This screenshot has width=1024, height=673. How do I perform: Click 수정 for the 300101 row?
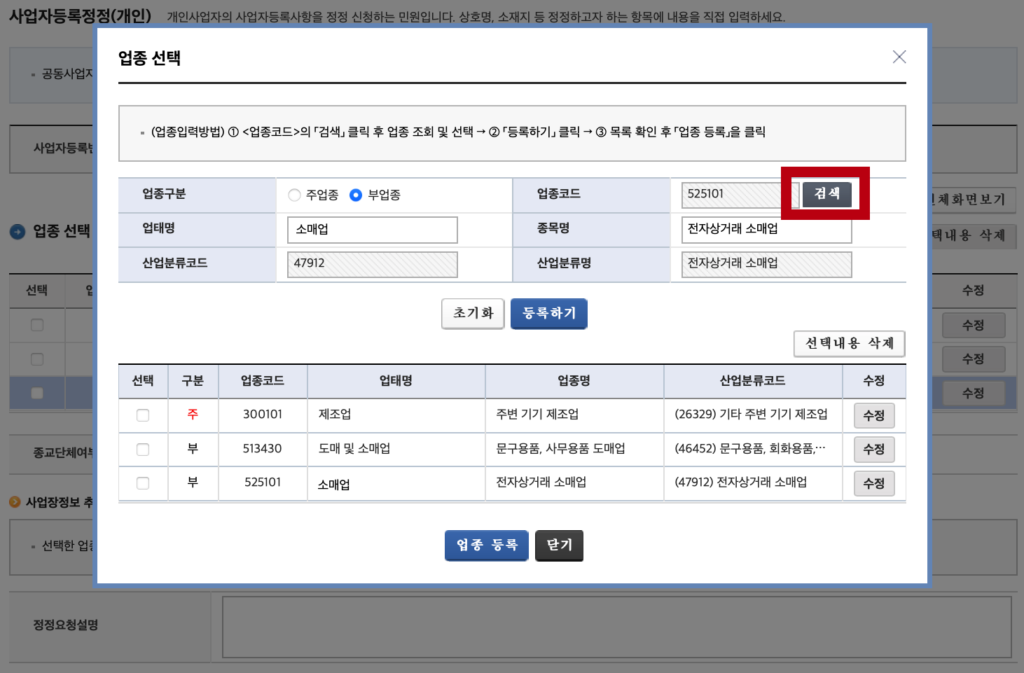873,415
